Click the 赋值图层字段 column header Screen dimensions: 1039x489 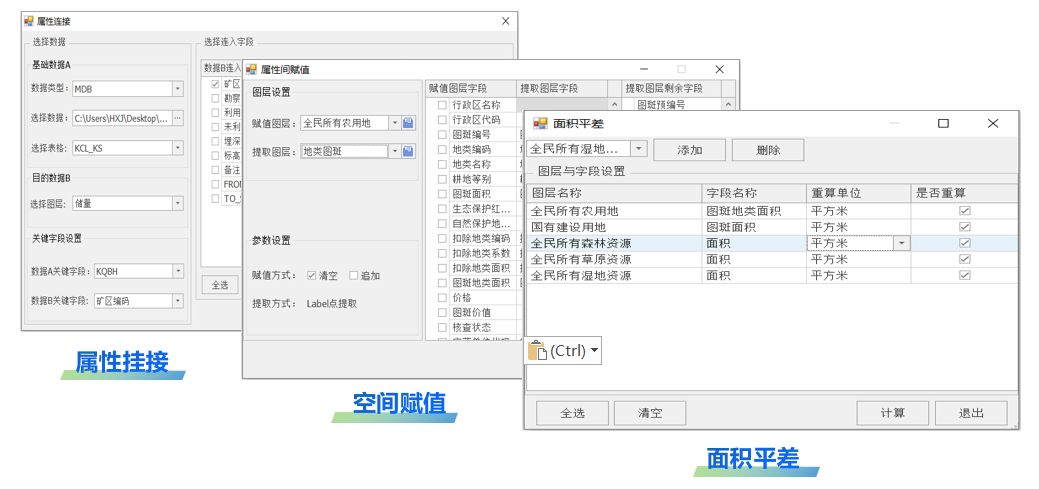click(470, 88)
